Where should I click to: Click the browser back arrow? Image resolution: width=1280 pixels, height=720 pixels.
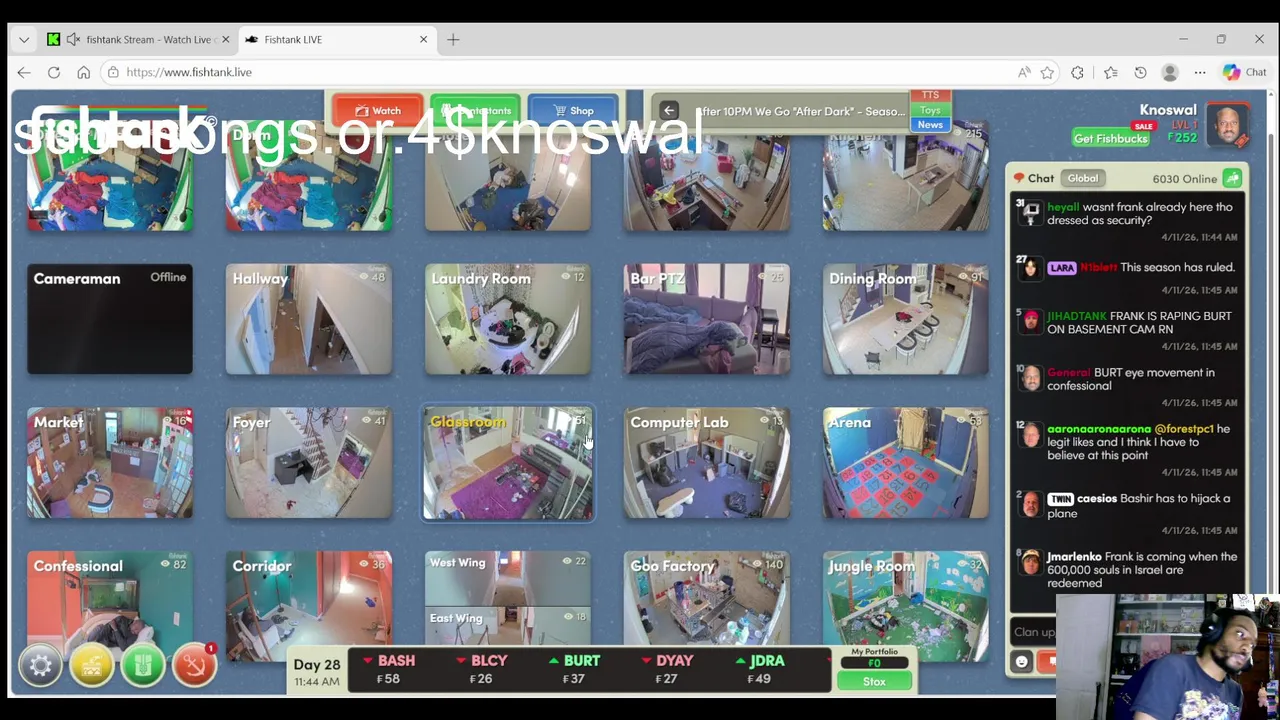pos(24,72)
